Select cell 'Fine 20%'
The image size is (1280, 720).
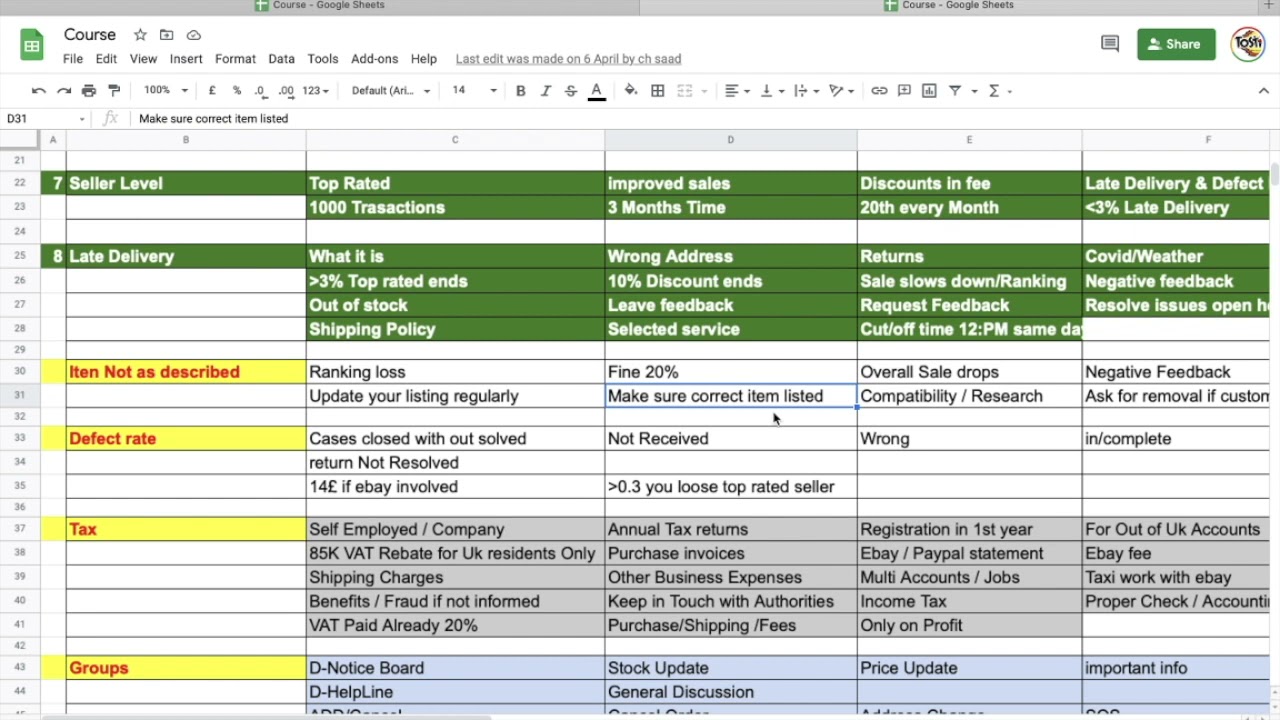coord(730,372)
